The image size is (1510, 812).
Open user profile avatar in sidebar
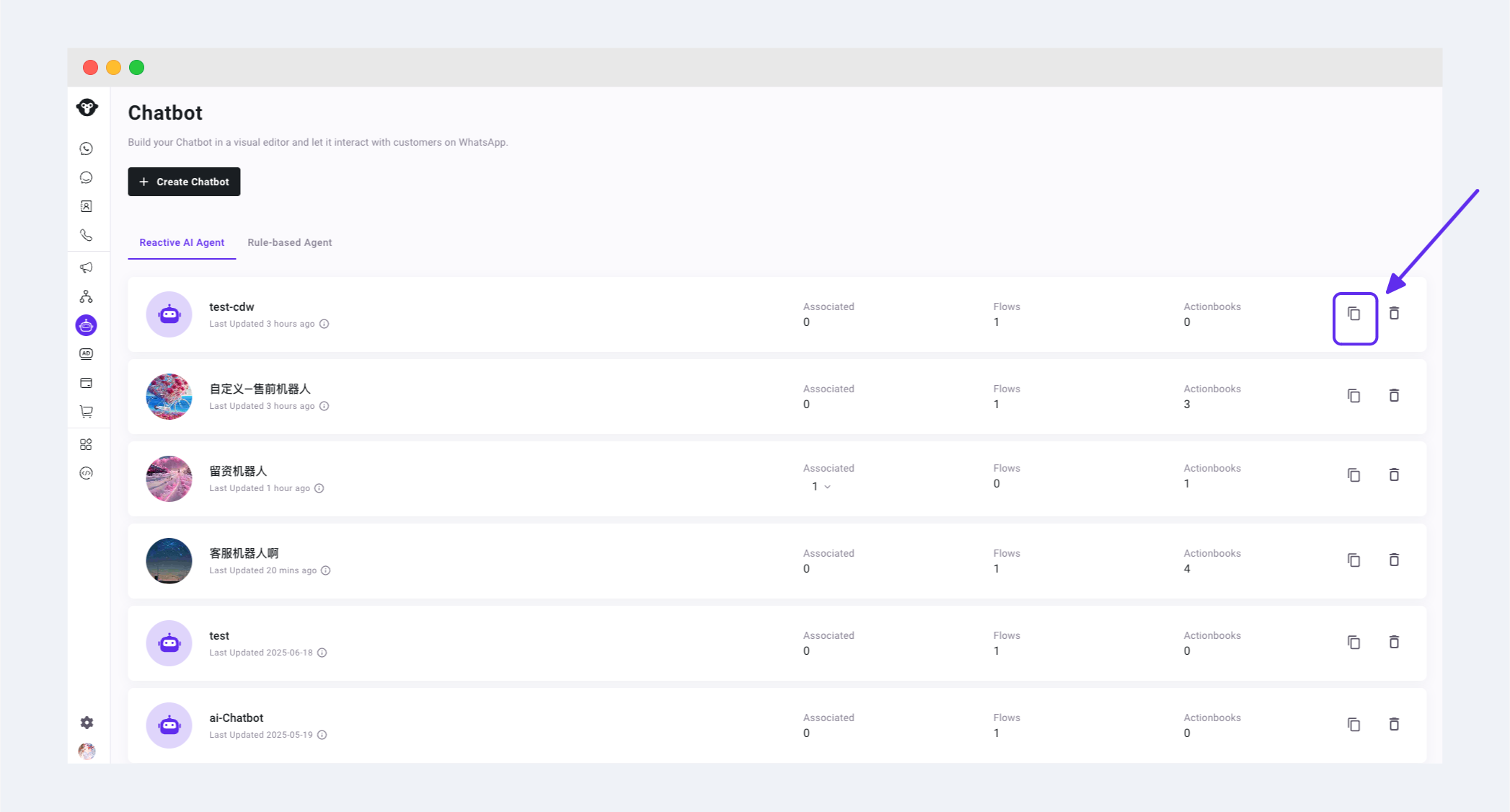tap(87, 751)
